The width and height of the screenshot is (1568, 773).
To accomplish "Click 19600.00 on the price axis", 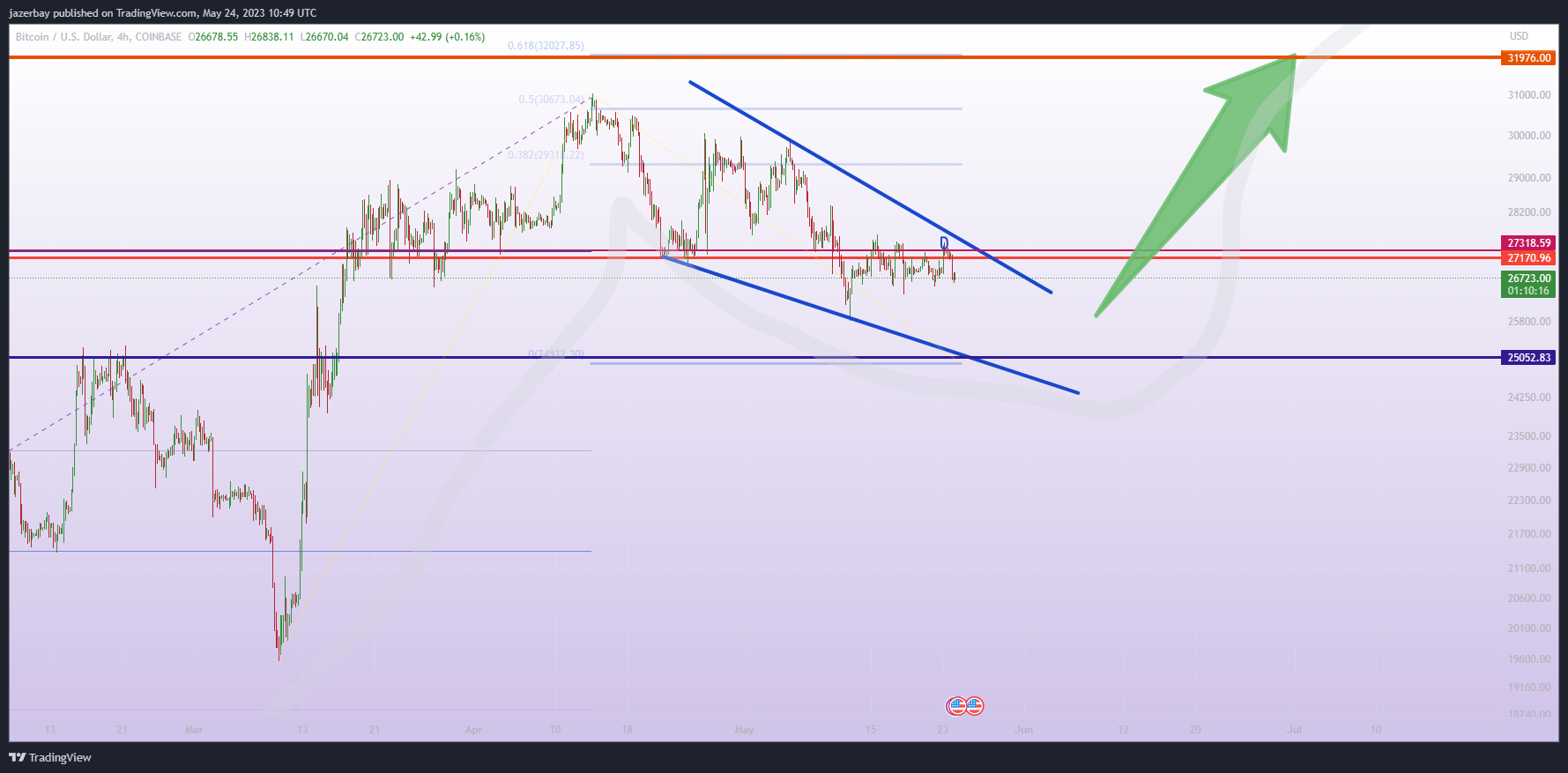I will point(1529,659).
